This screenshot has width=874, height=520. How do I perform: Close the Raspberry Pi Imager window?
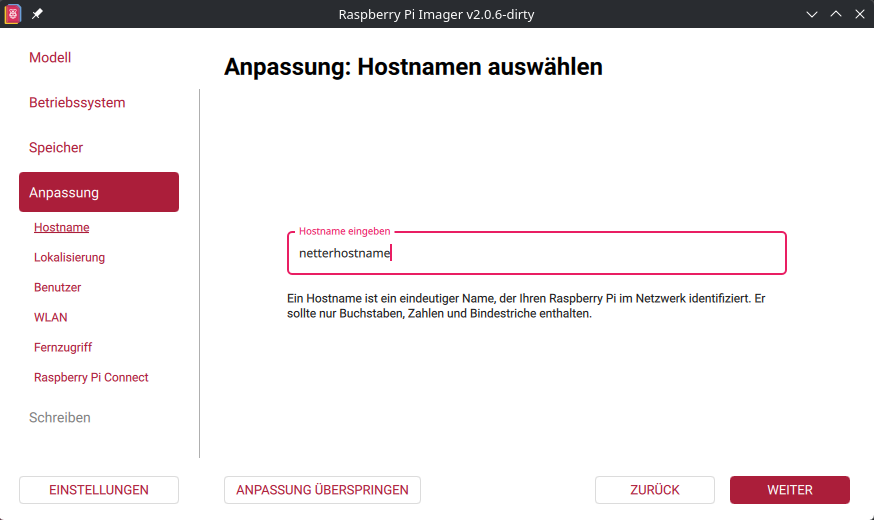[x=860, y=14]
